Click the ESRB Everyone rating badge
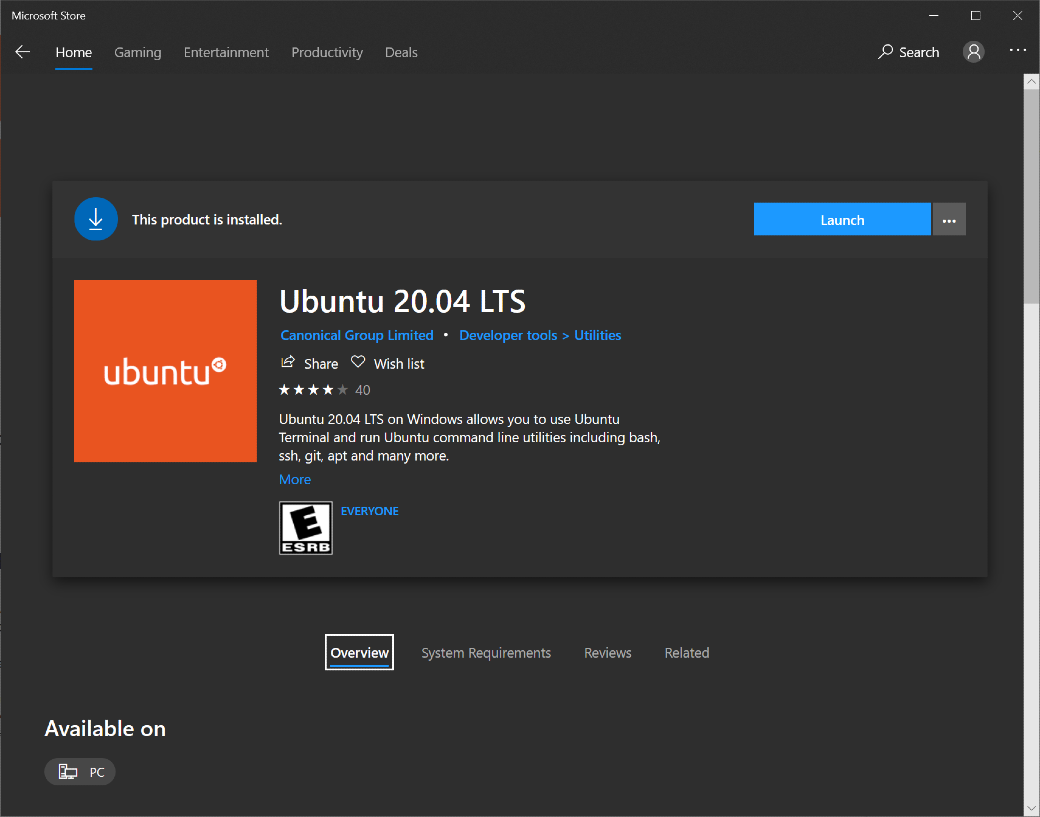The image size is (1040, 817). (x=306, y=528)
